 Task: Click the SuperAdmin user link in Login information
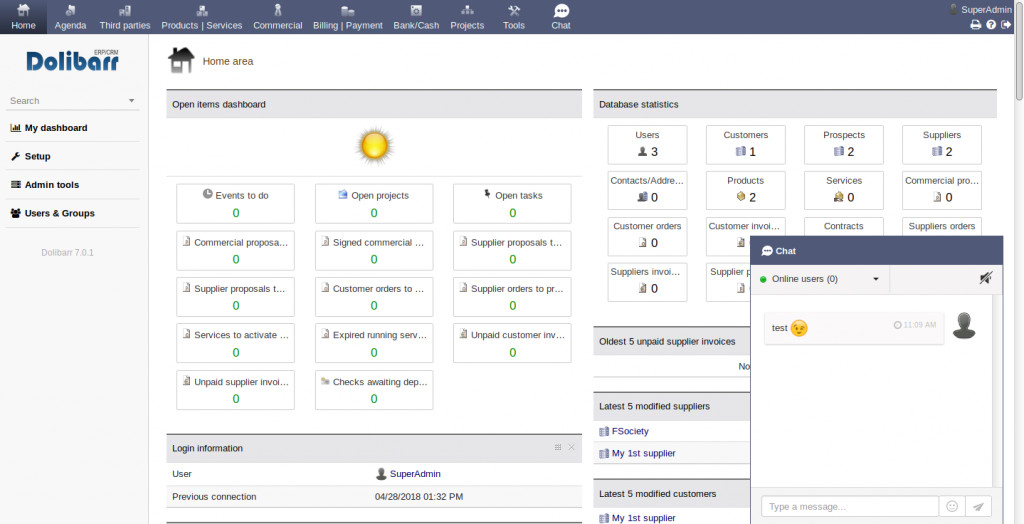415,474
